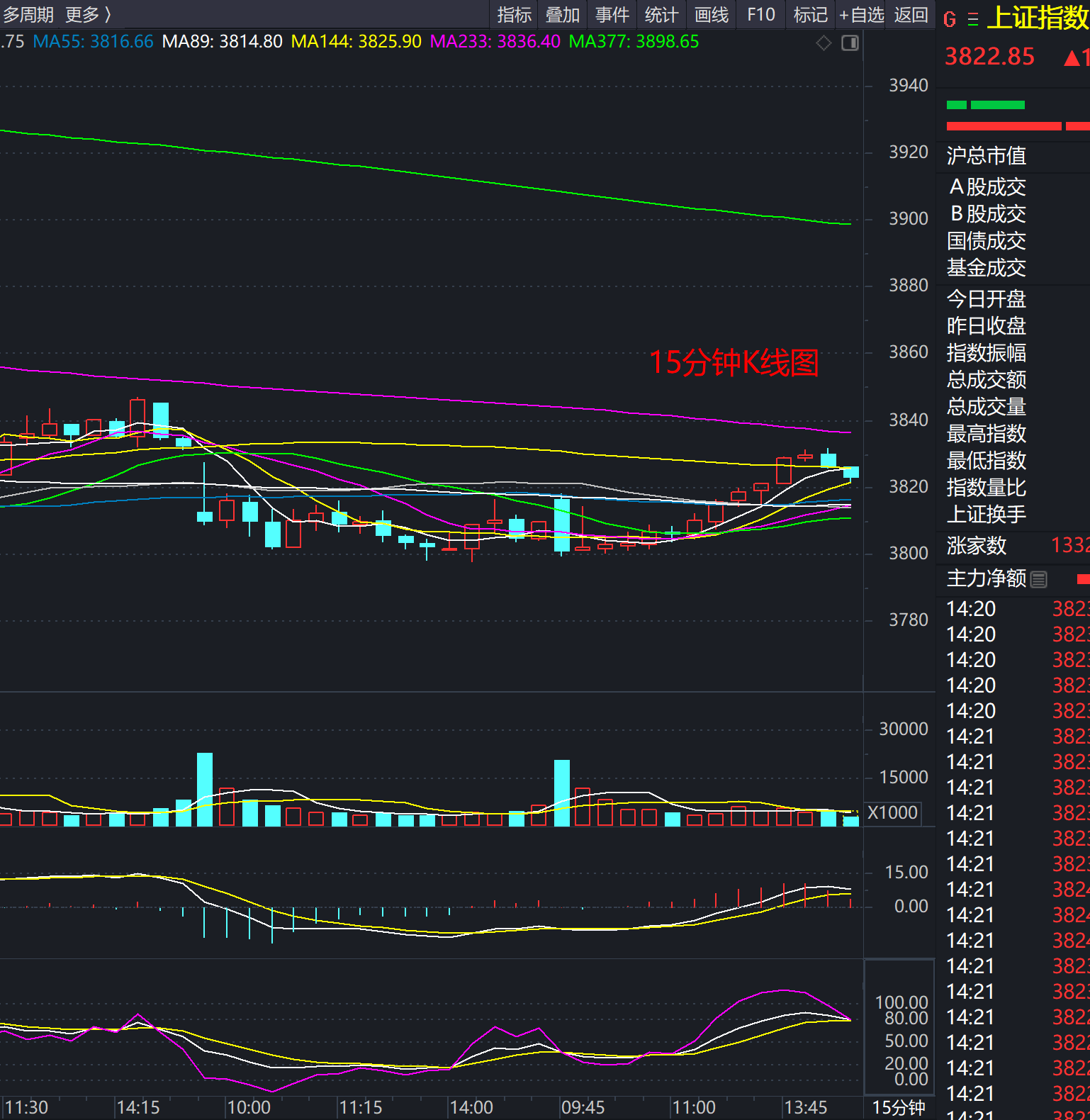The height and width of the screenshot is (1120, 1090).
Task: Select the MA55 moving average label
Action: click(x=93, y=42)
